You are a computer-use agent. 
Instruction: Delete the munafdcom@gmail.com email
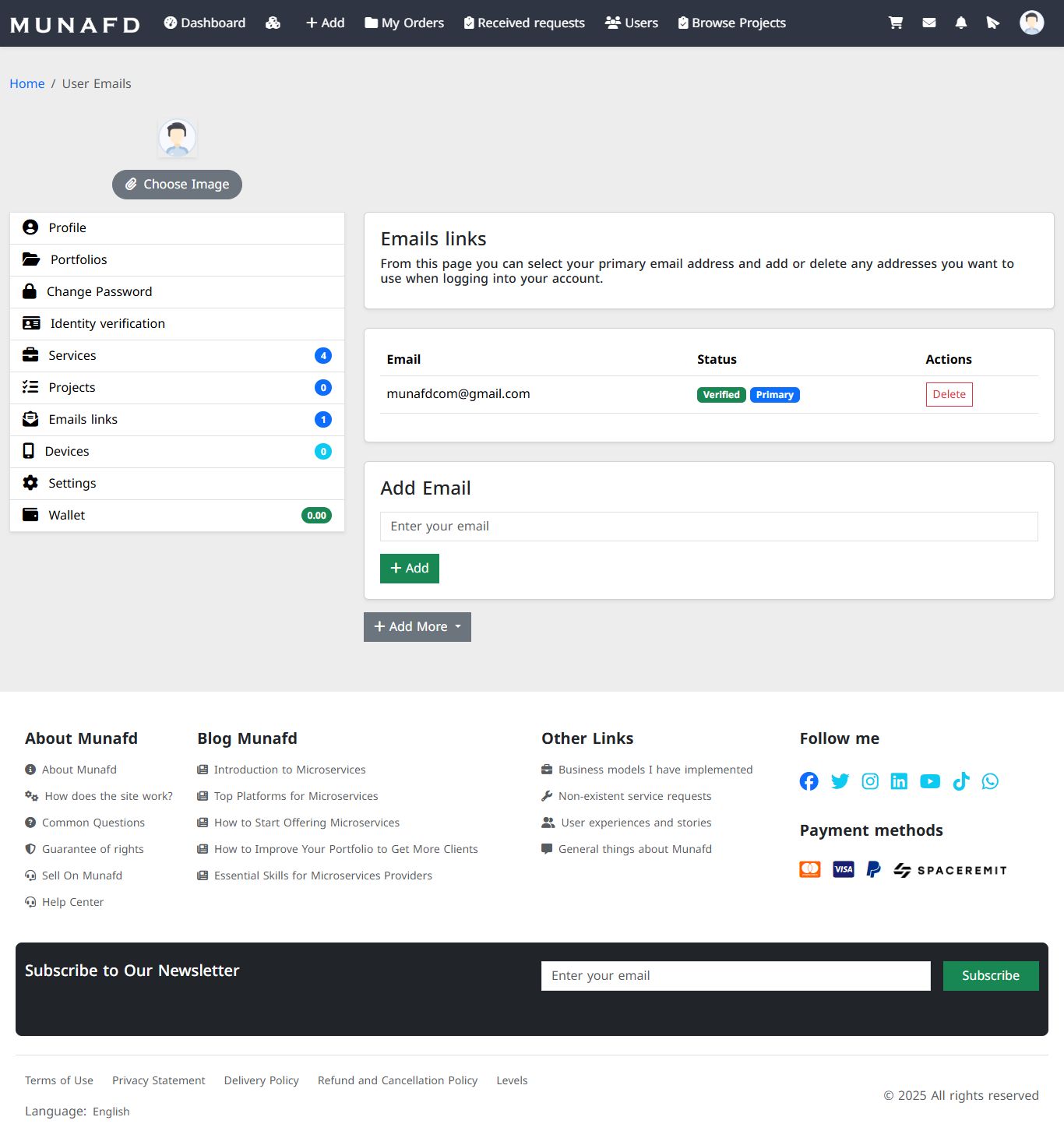click(x=949, y=394)
